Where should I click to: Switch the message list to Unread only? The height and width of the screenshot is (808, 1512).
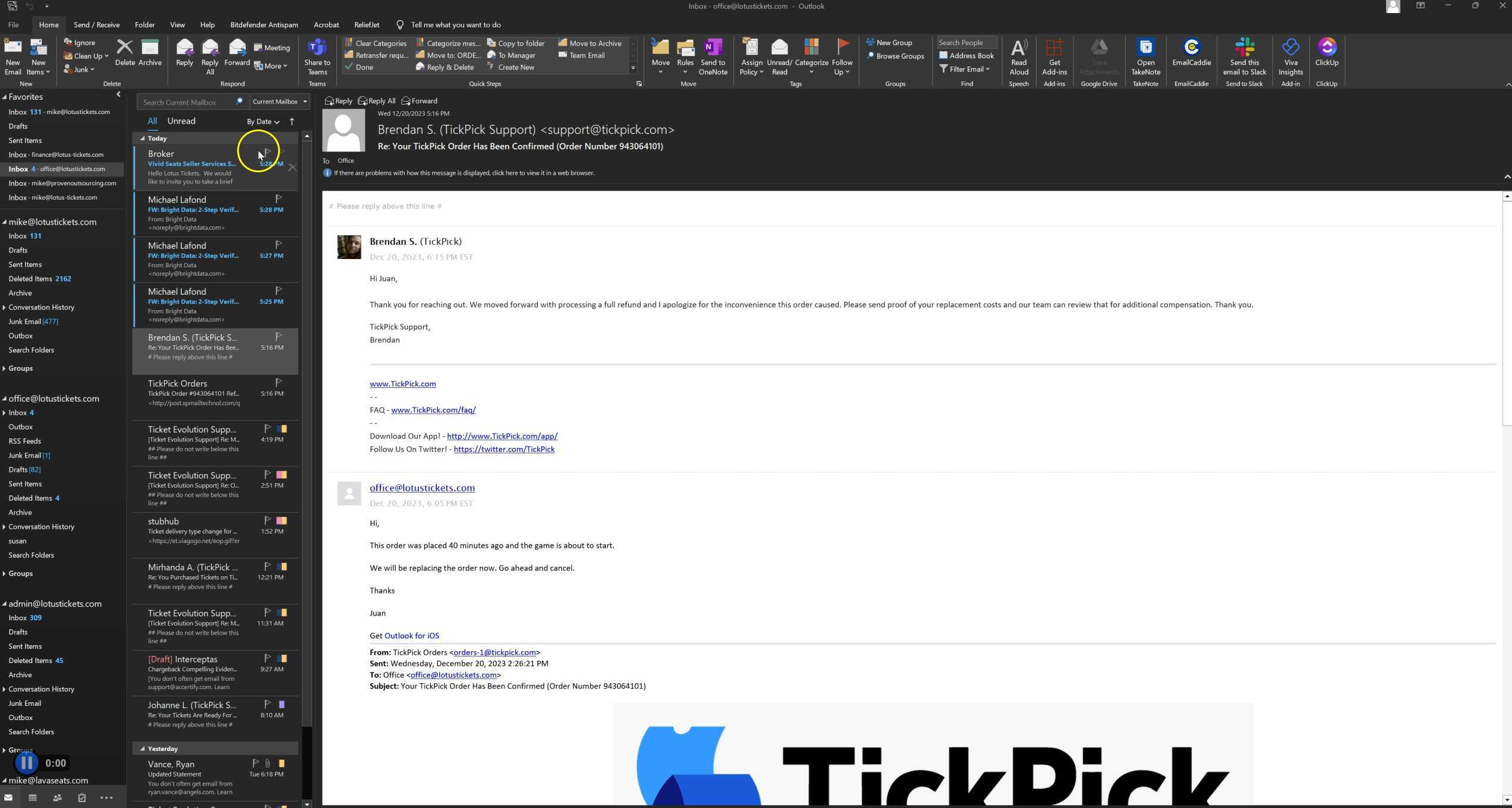pos(181,121)
